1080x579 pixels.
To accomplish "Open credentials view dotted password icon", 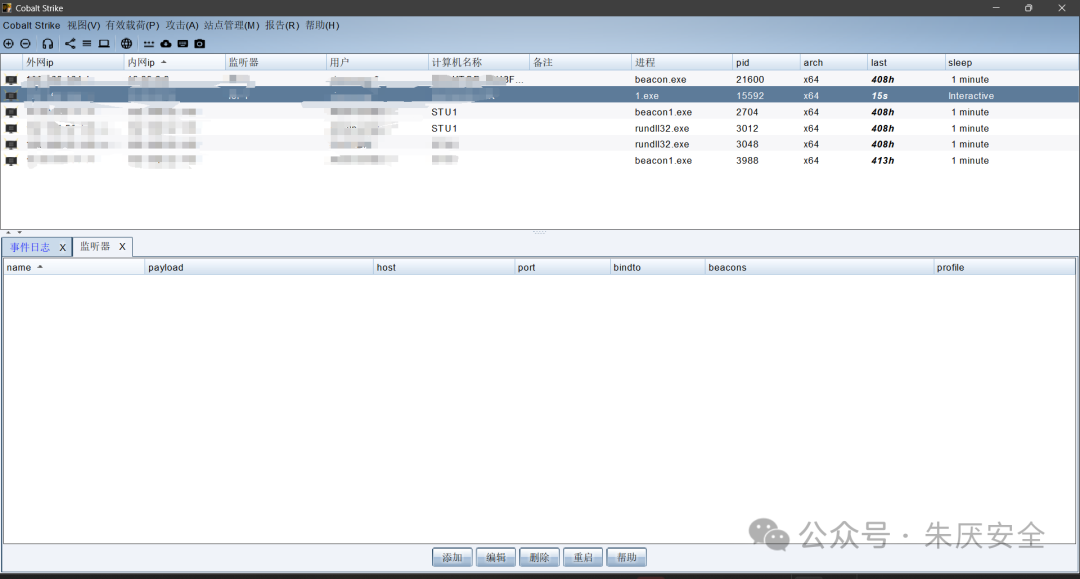I will click(x=149, y=43).
